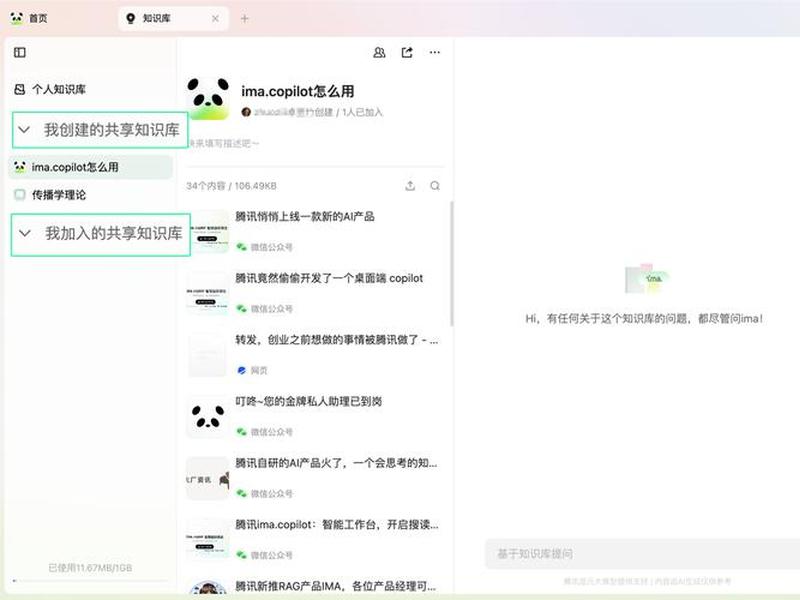Click thumbnail of 腾讯自研的AI产品火了
This screenshot has height=600, width=800.
(x=208, y=478)
